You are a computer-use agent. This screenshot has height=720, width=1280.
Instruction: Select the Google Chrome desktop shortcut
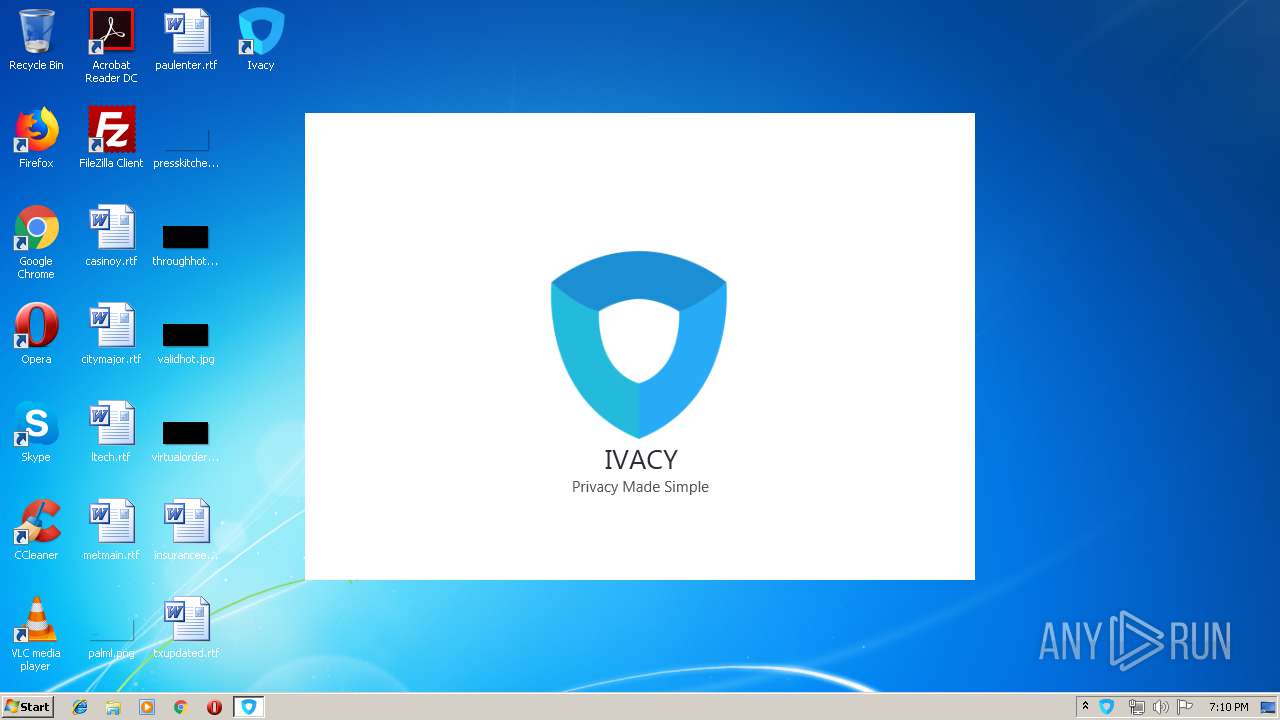(x=36, y=243)
